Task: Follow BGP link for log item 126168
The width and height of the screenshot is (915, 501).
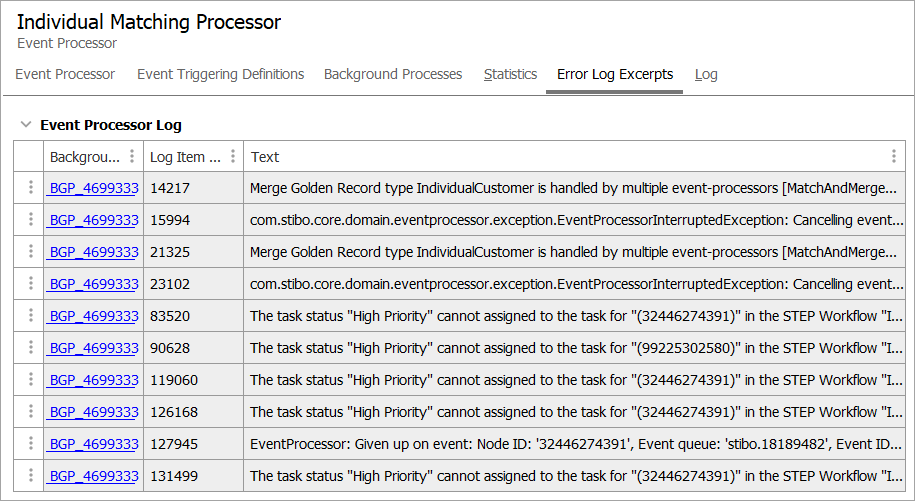Action: (x=93, y=412)
